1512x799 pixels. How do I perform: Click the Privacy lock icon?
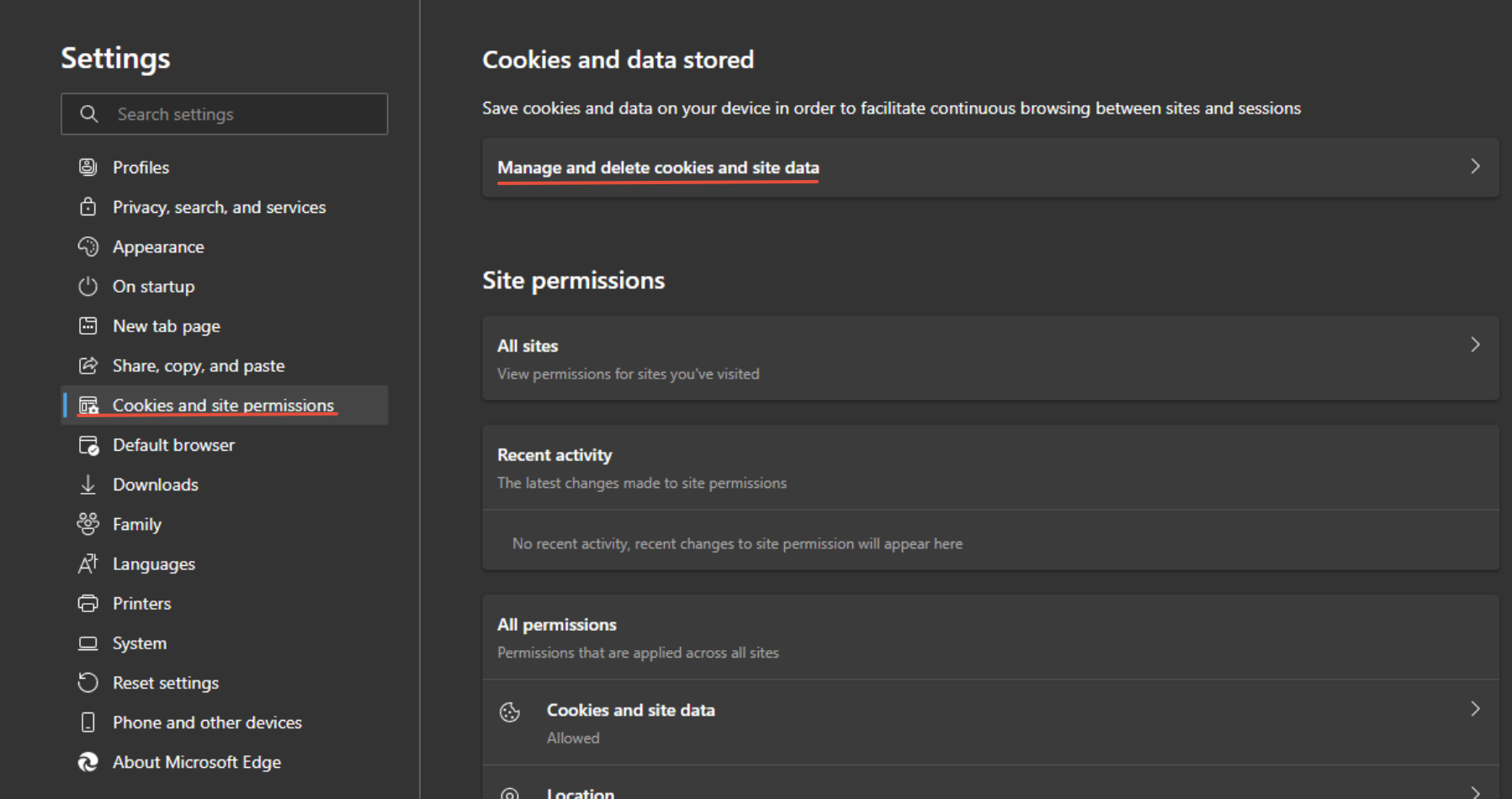click(88, 207)
